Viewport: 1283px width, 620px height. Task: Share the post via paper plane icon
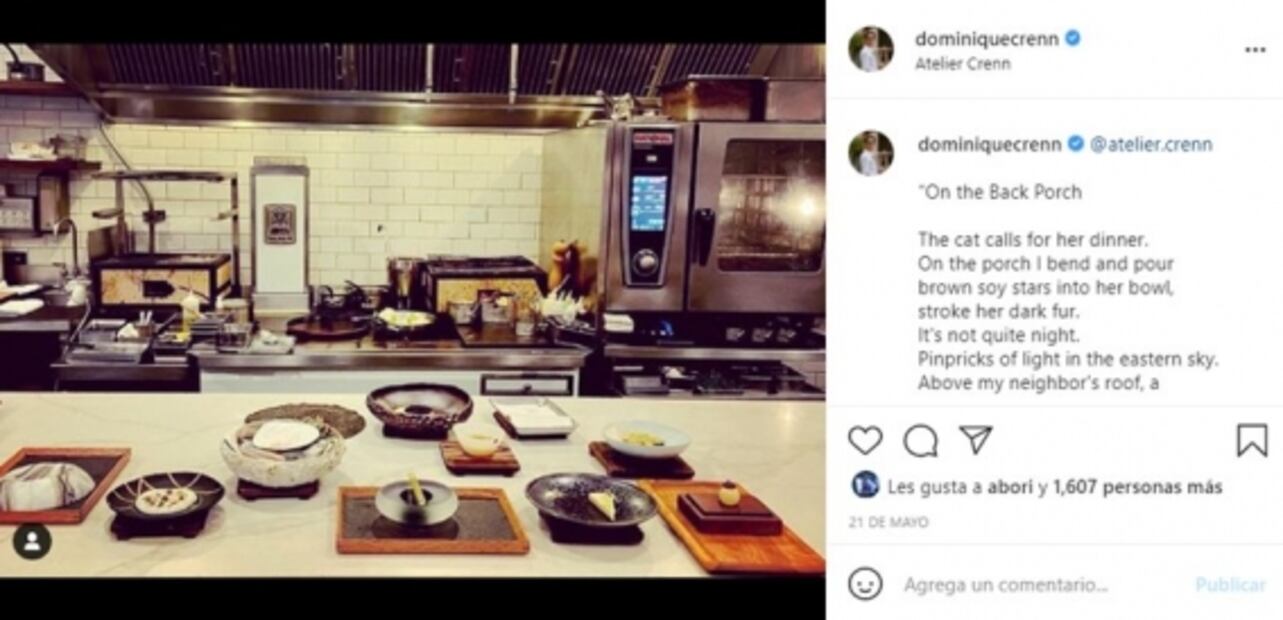coord(975,440)
